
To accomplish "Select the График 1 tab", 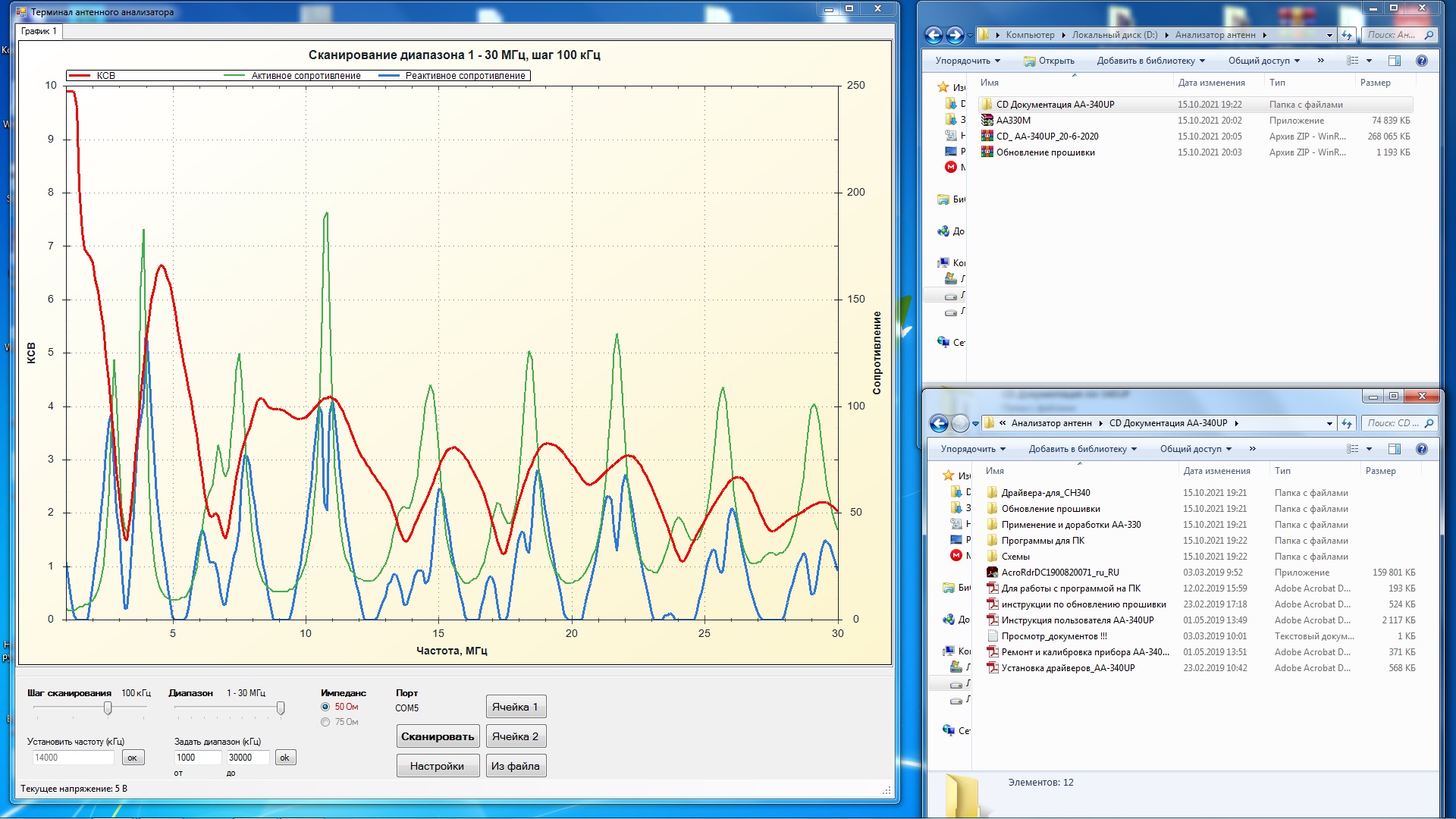I will pyautogui.click(x=39, y=31).
